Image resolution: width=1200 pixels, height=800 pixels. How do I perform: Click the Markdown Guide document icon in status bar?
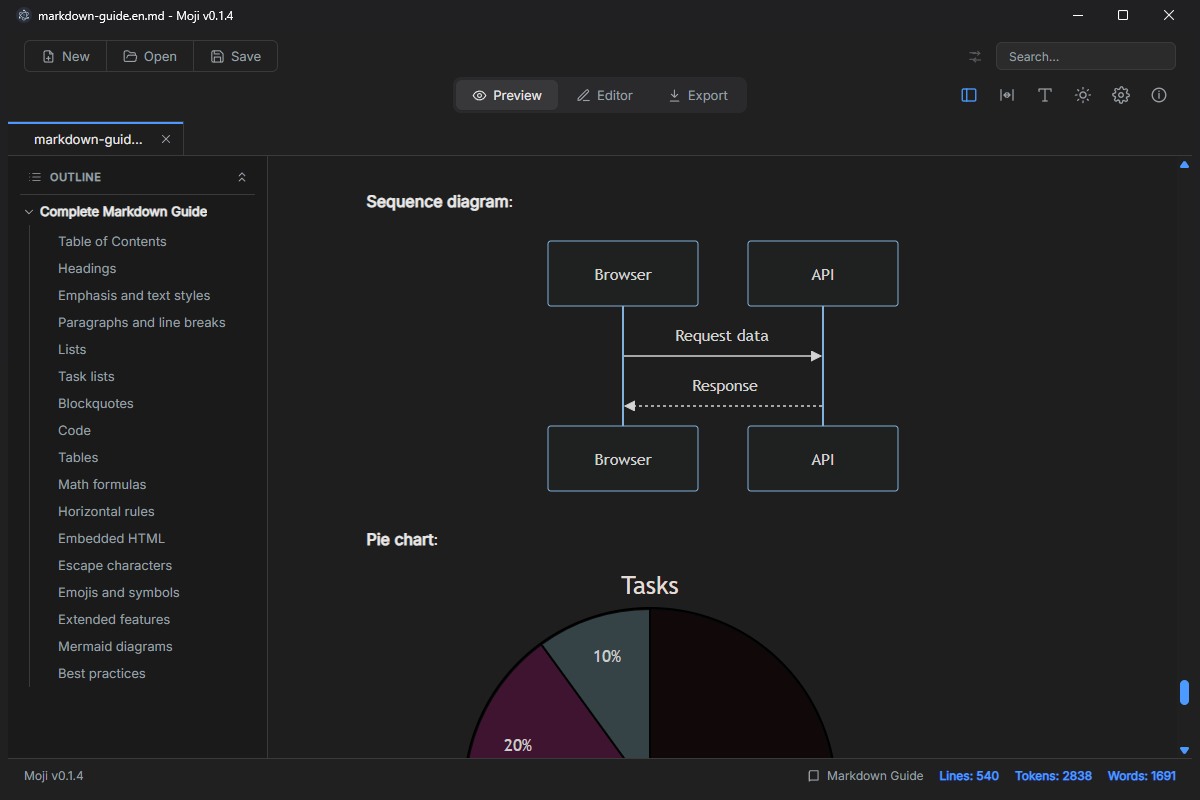[814, 776]
